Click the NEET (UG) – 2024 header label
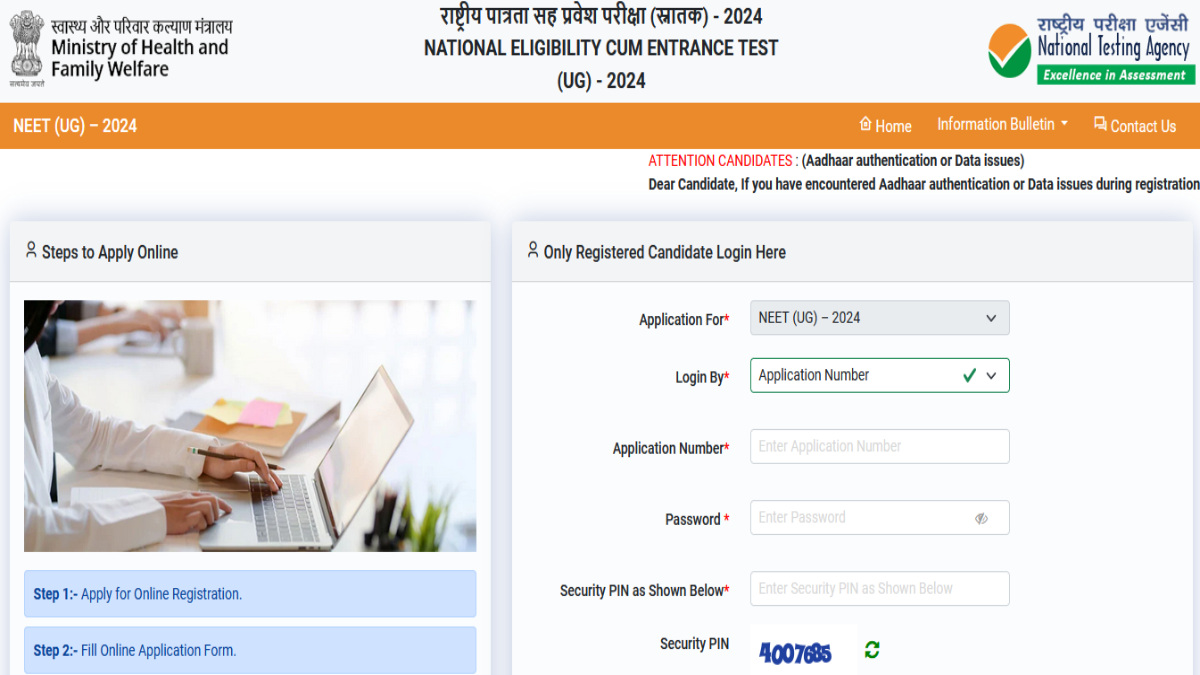 coord(74,125)
